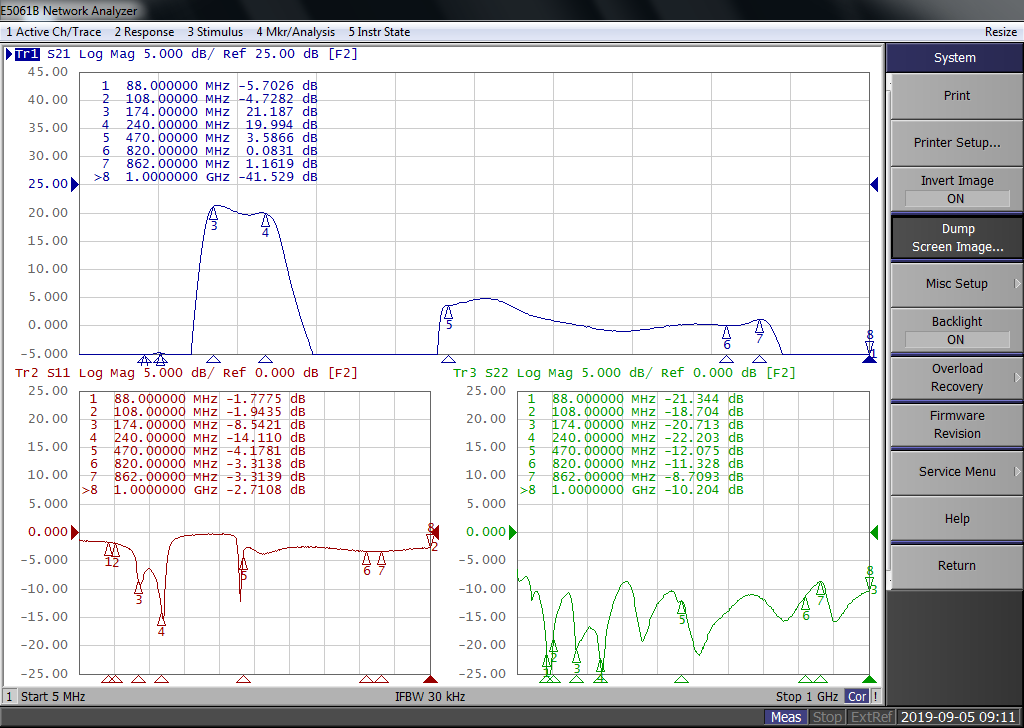Click the blue reference level arrow at 25.00
Image resolution: width=1024 pixels, height=728 pixels.
pos(74,185)
